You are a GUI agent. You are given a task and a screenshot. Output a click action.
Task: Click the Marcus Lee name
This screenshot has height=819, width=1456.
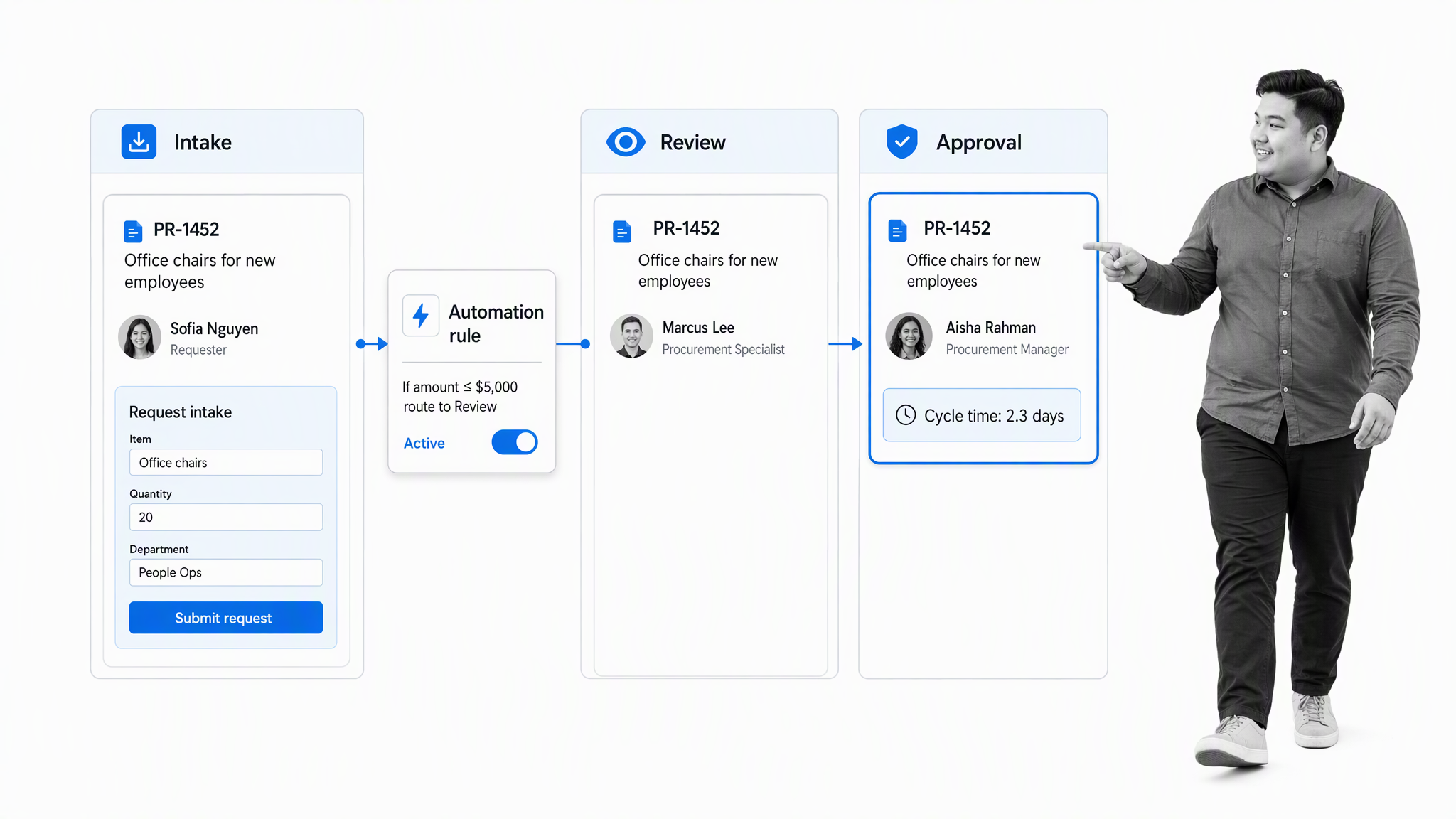[x=698, y=328]
